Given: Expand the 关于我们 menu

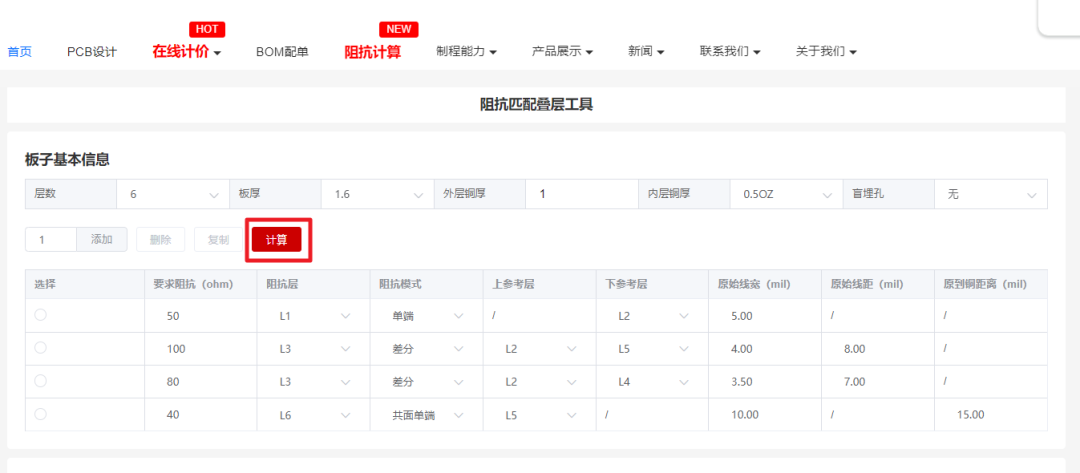Looking at the screenshot, I should [826, 52].
